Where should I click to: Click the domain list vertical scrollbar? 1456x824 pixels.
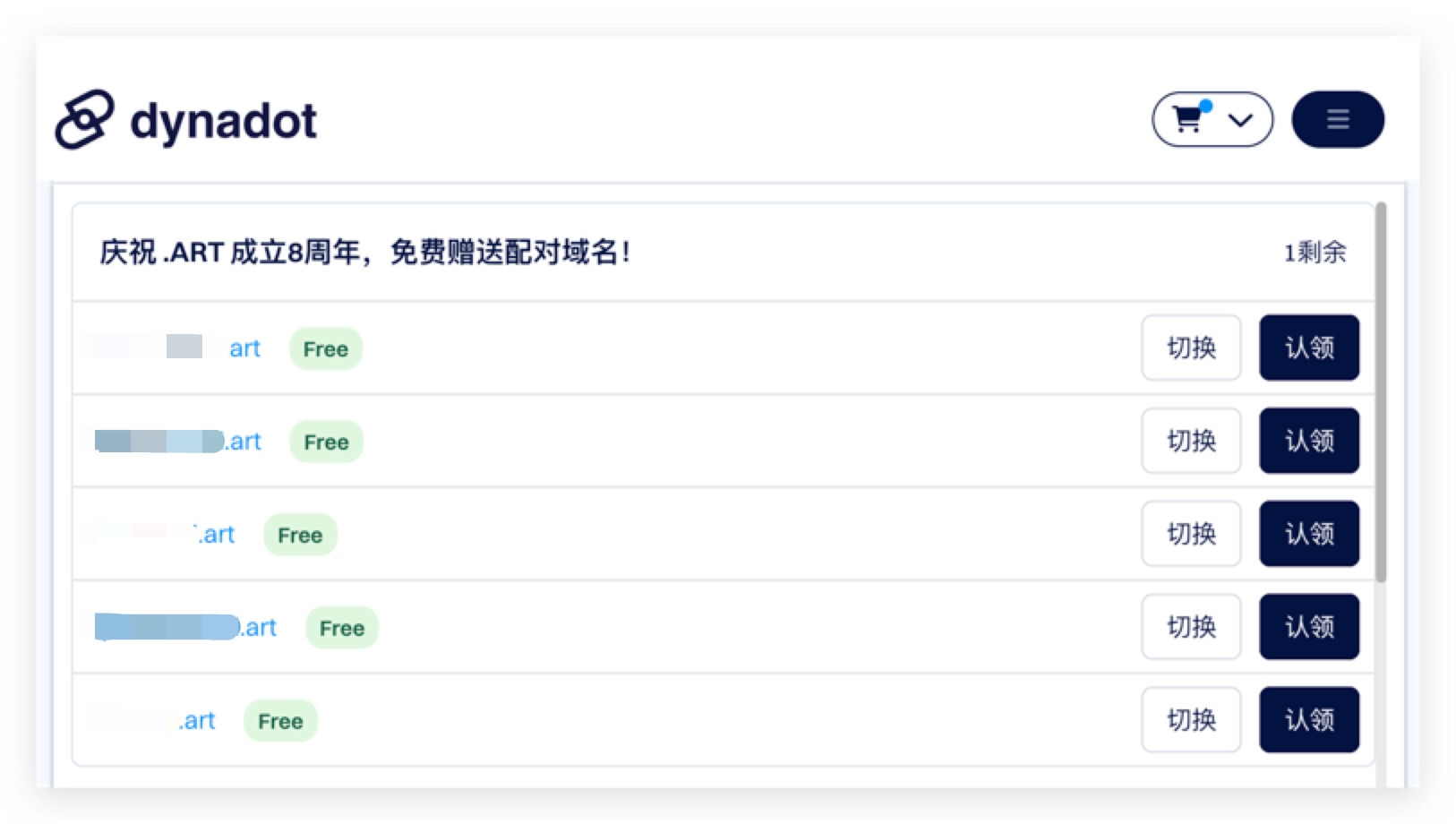click(x=1381, y=394)
